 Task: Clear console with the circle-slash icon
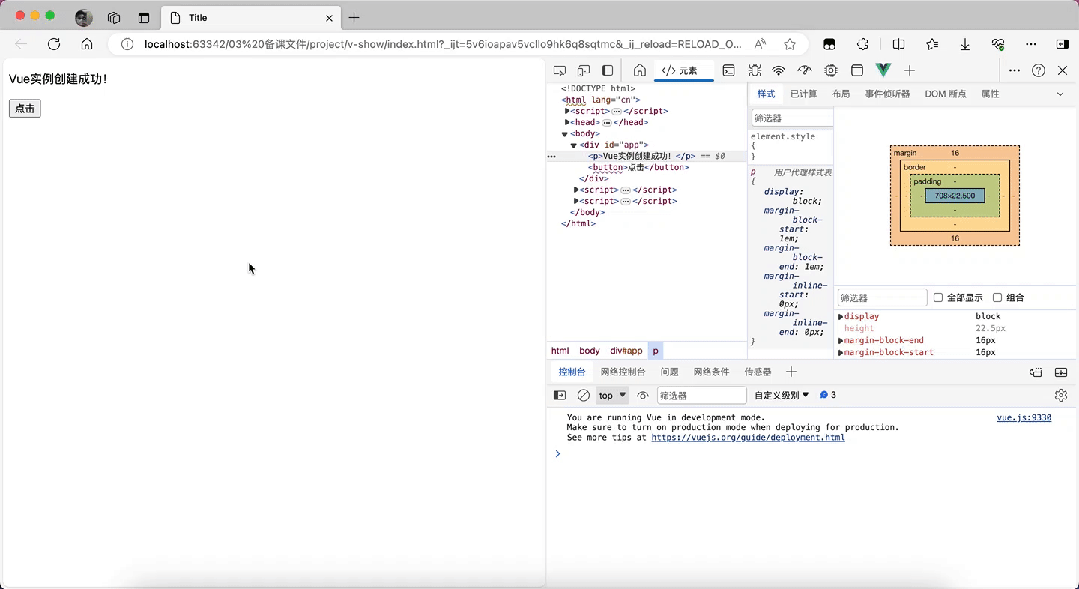click(x=584, y=395)
